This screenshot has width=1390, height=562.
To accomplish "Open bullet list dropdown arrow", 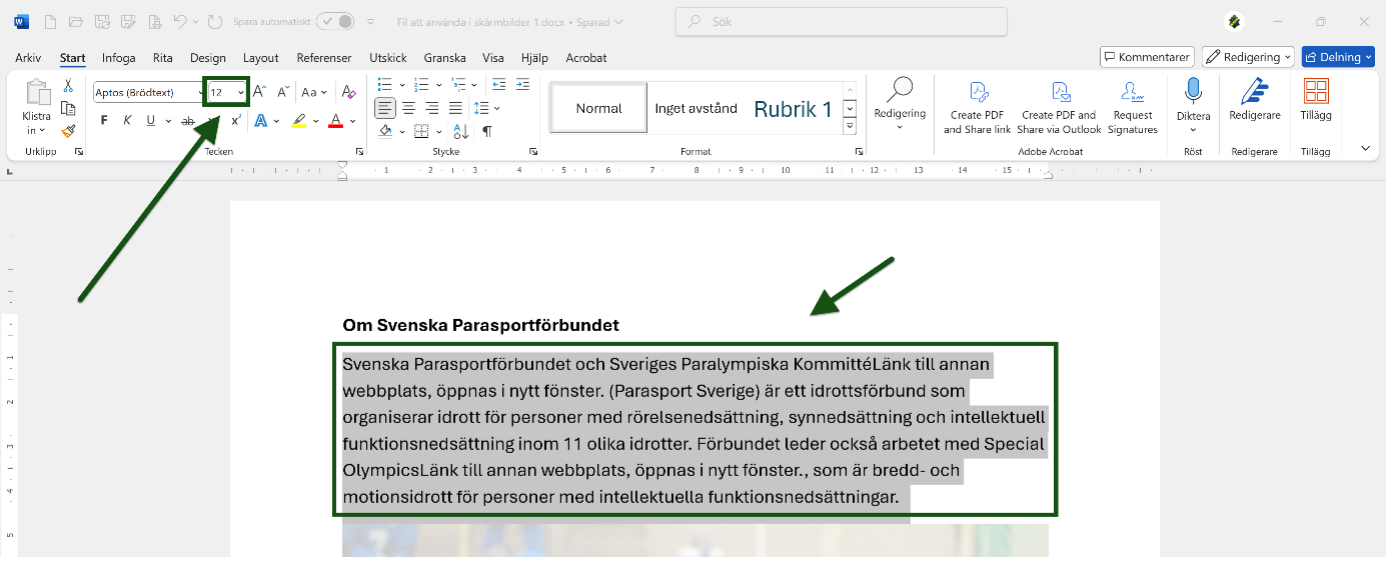I will pos(402,85).
